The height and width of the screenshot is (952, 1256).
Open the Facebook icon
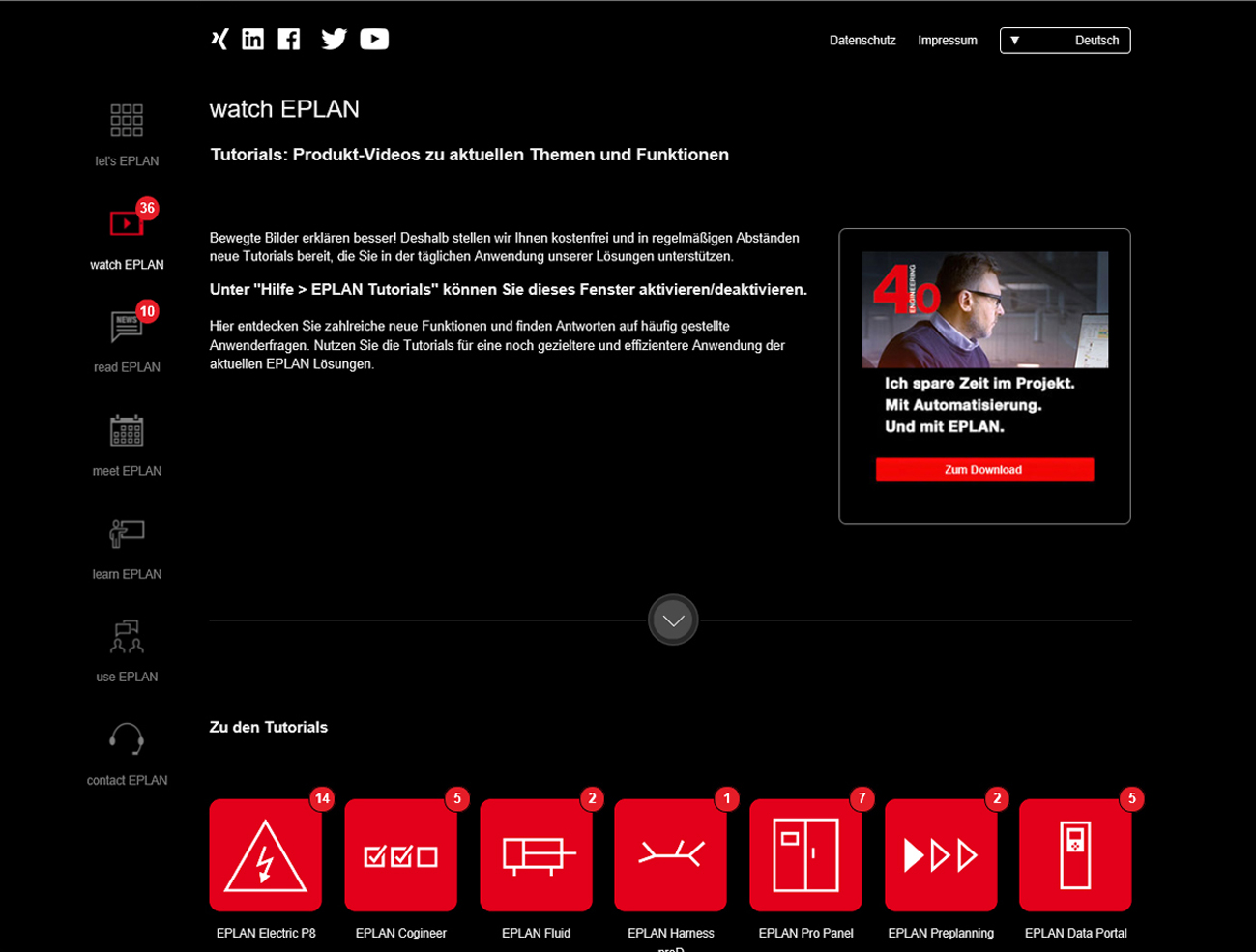[289, 39]
